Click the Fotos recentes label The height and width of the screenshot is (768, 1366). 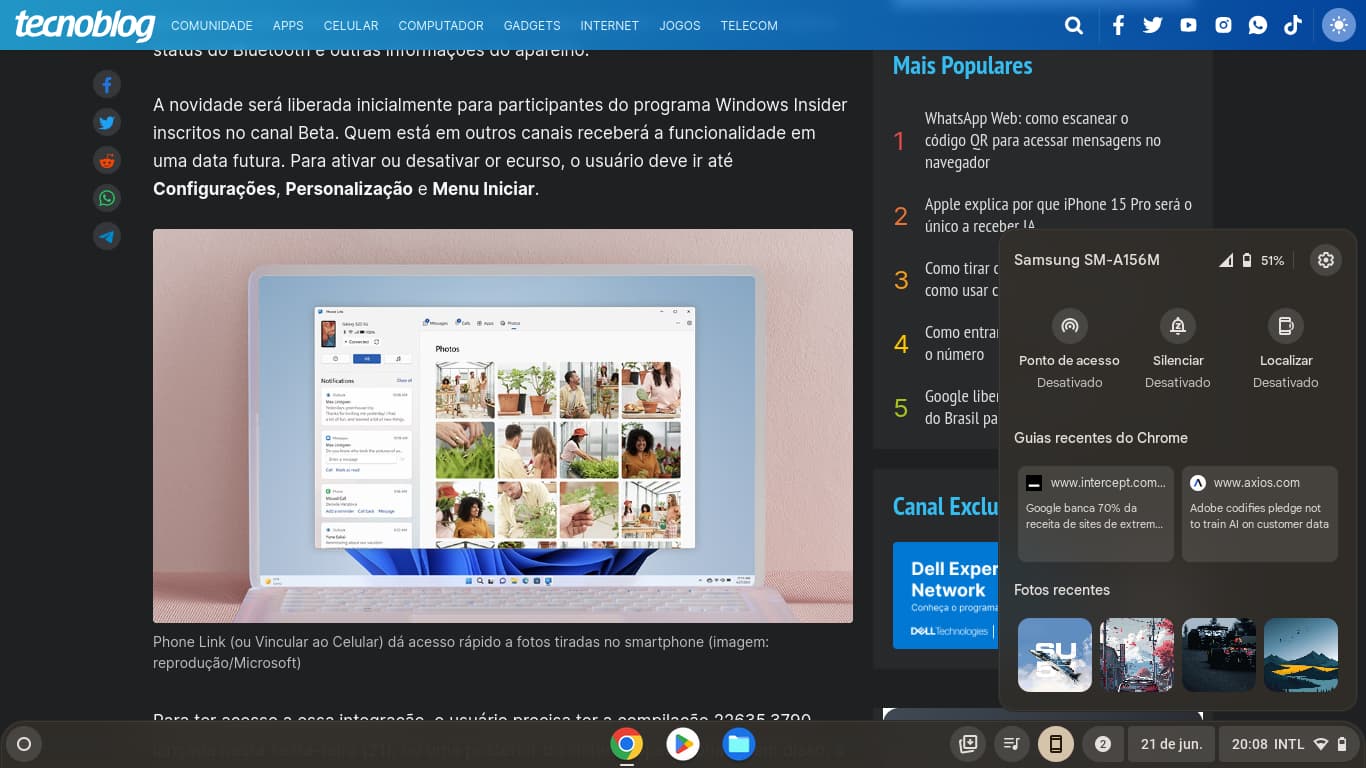point(1062,590)
